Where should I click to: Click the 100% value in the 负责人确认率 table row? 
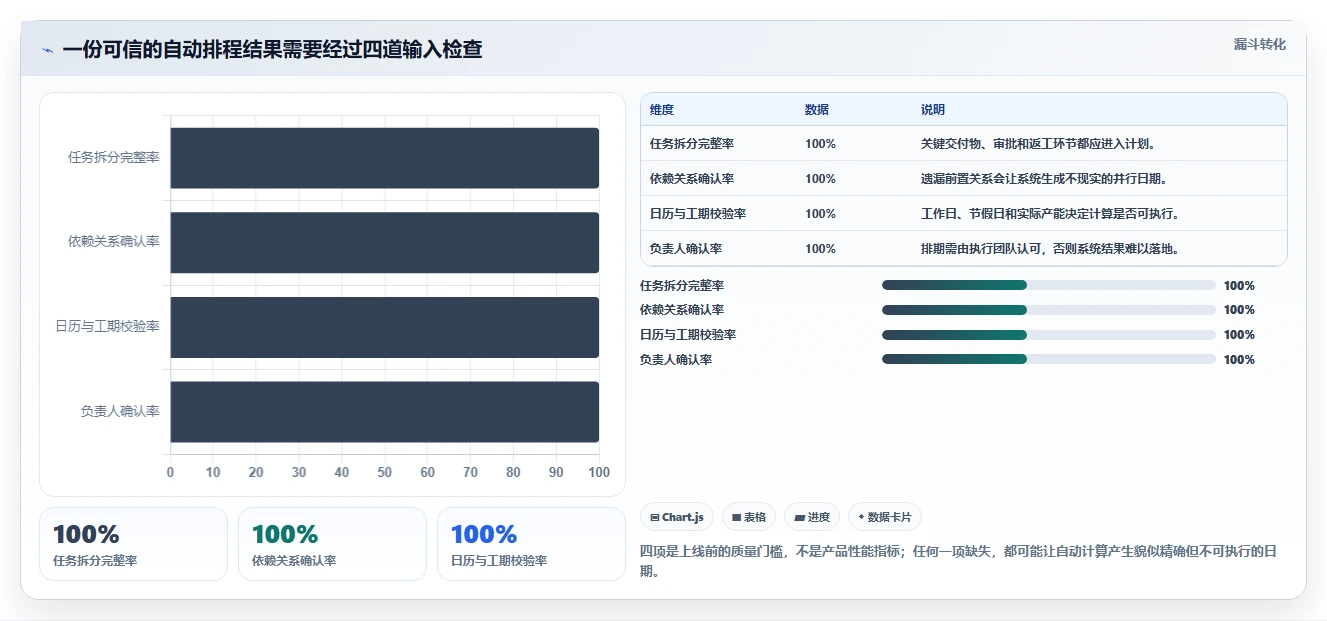(x=820, y=249)
